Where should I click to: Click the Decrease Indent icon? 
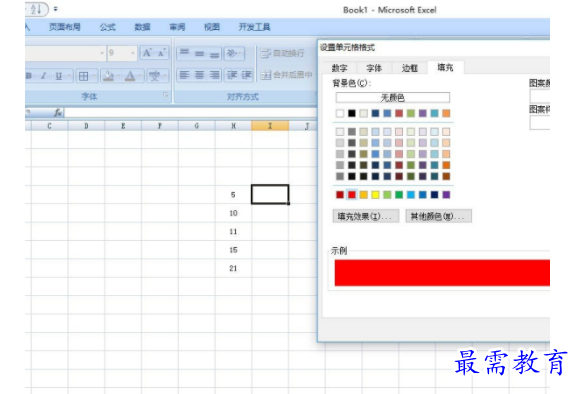pos(232,75)
